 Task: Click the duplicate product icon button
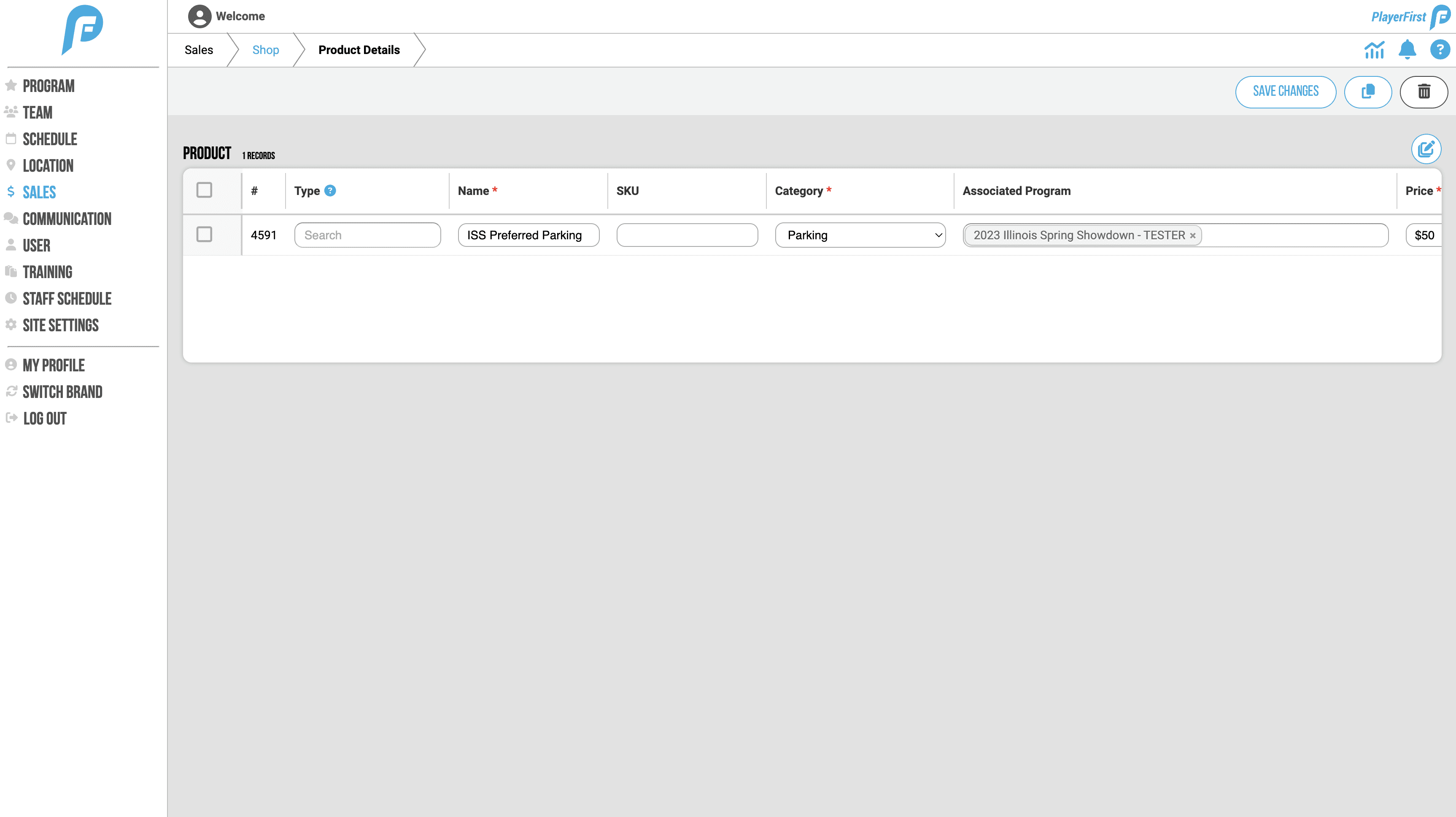[1367, 92]
